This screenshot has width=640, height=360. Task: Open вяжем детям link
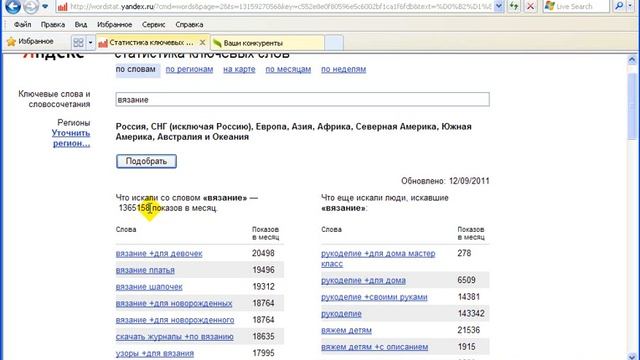[346, 330]
